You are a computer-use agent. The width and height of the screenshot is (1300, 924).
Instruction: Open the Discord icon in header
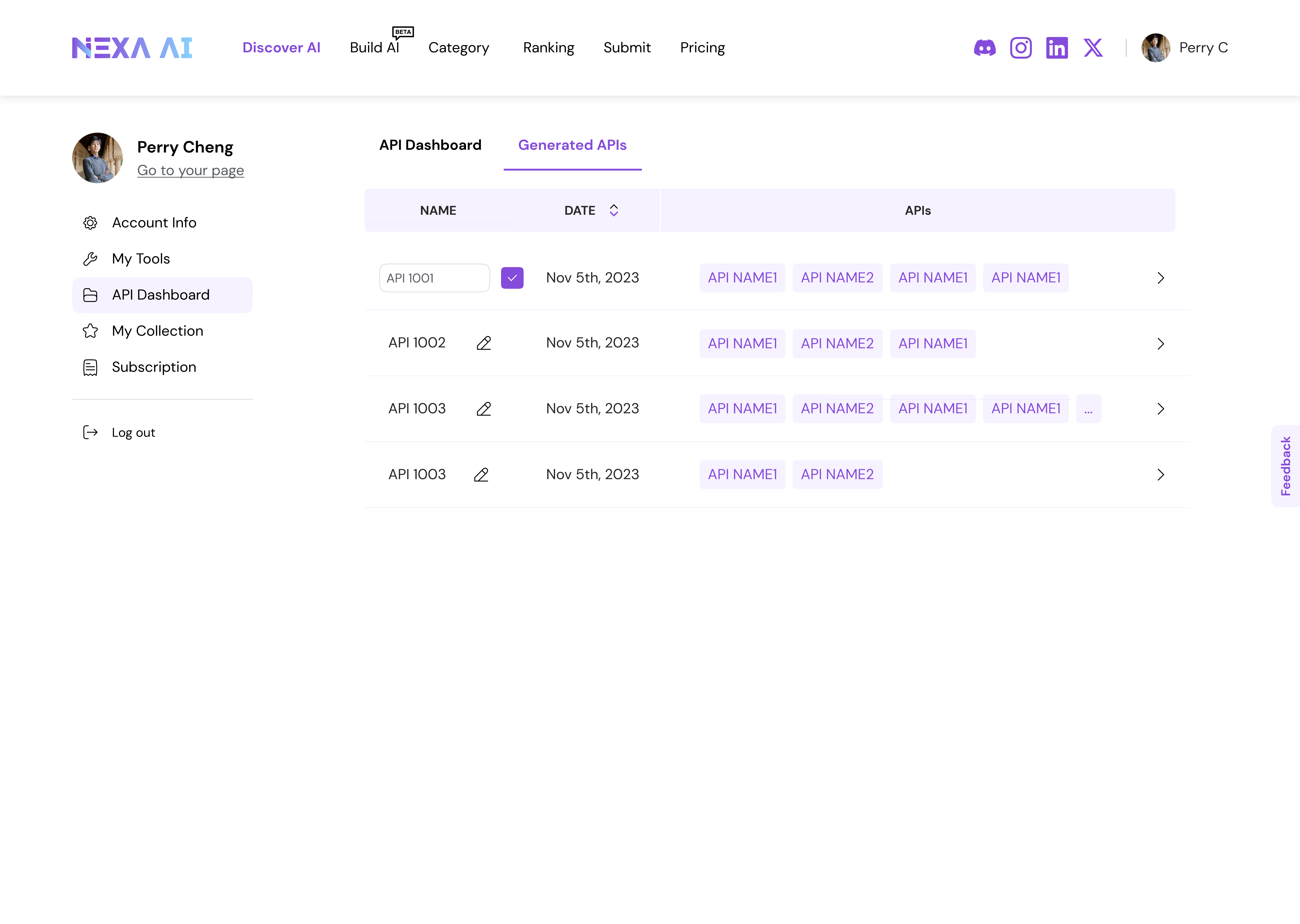click(x=985, y=48)
